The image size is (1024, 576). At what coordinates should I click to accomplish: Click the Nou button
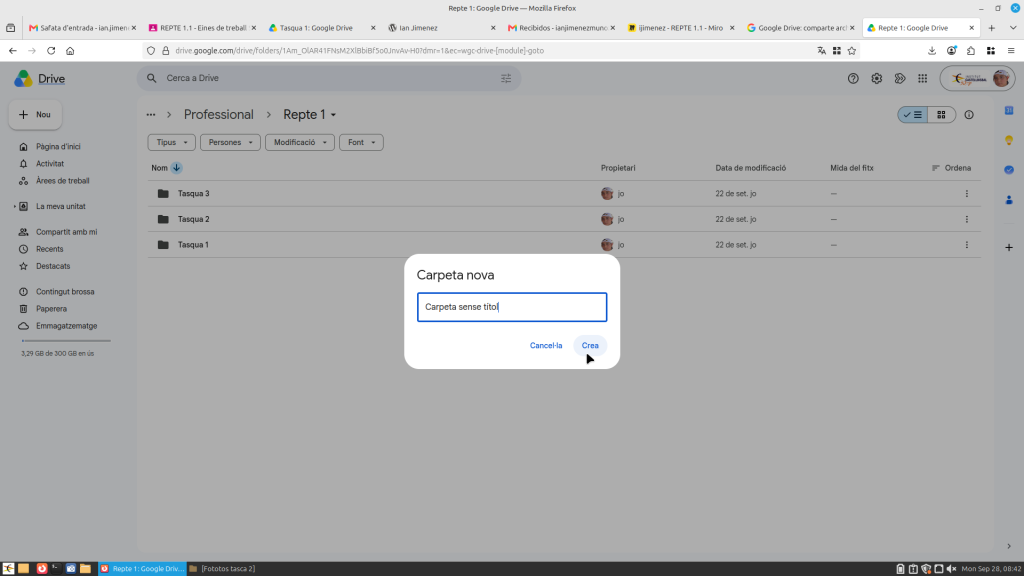point(35,115)
